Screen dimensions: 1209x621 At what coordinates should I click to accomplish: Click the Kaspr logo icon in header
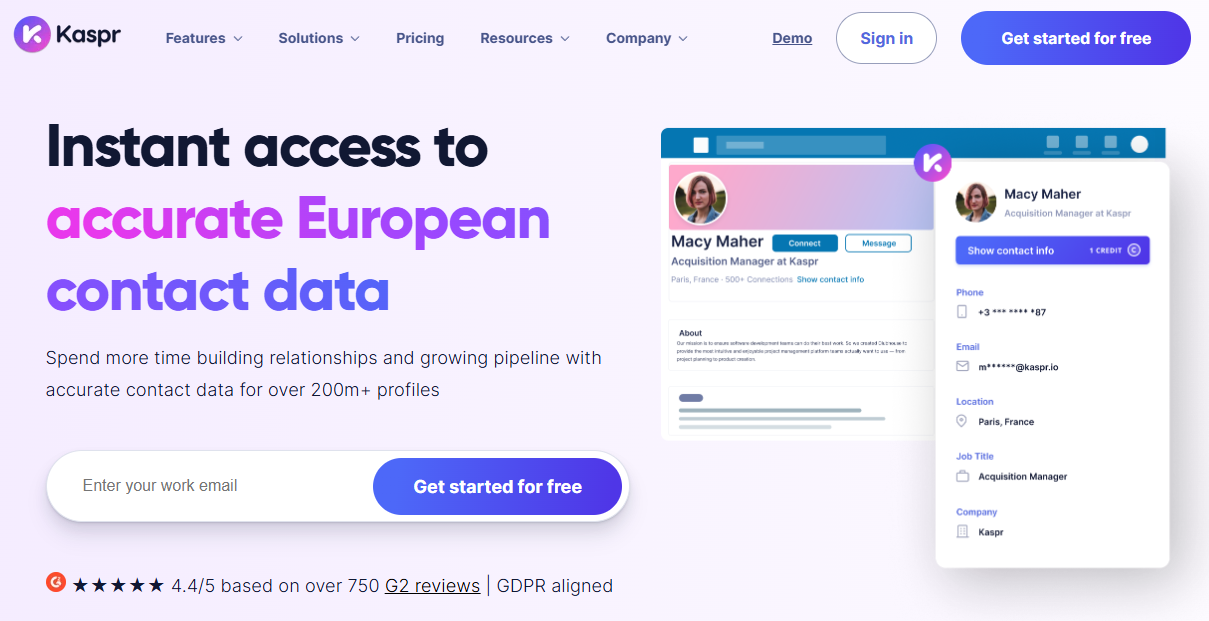pyautogui.click(x=32, y=34)
